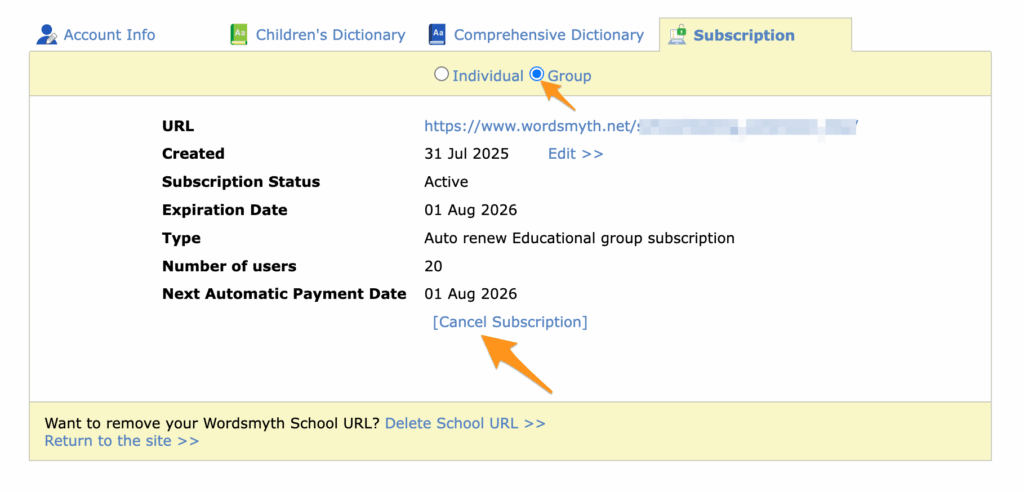The image size is (1024, 492).
Task: Click Return to the site >> link
Action: point(121,441)
